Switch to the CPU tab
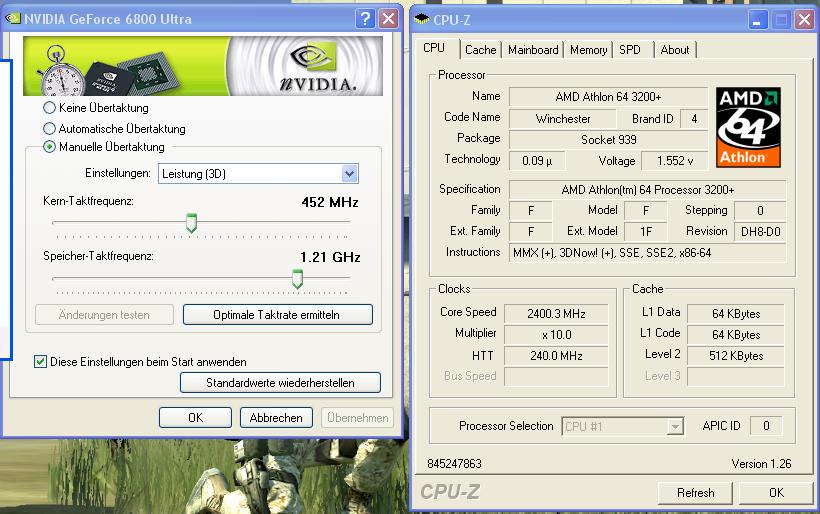 (434, 48)
